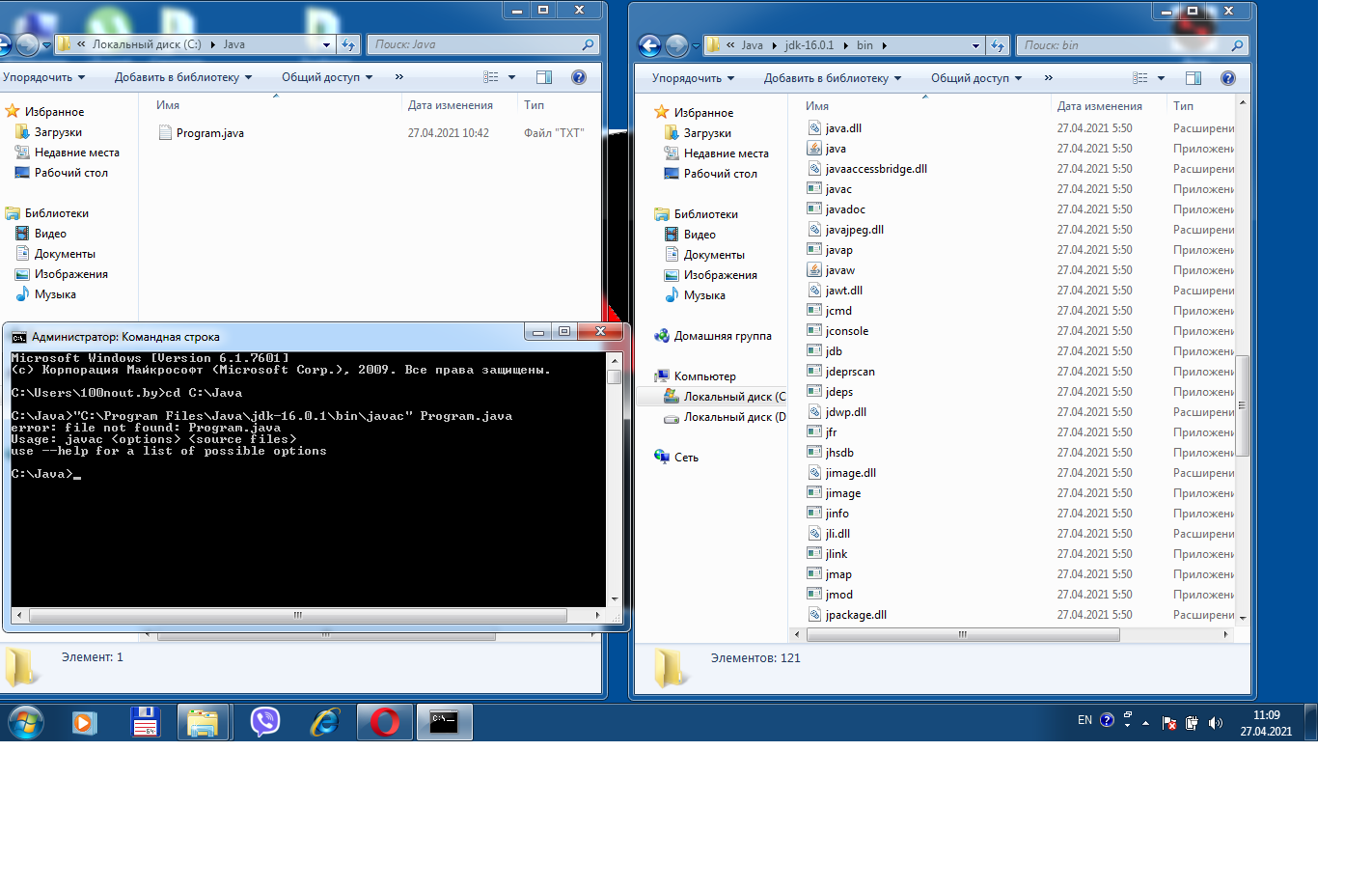The image size is (1372, 890).
Task: Select Домашняя группа in sidebar
Action: click(722, 336)
